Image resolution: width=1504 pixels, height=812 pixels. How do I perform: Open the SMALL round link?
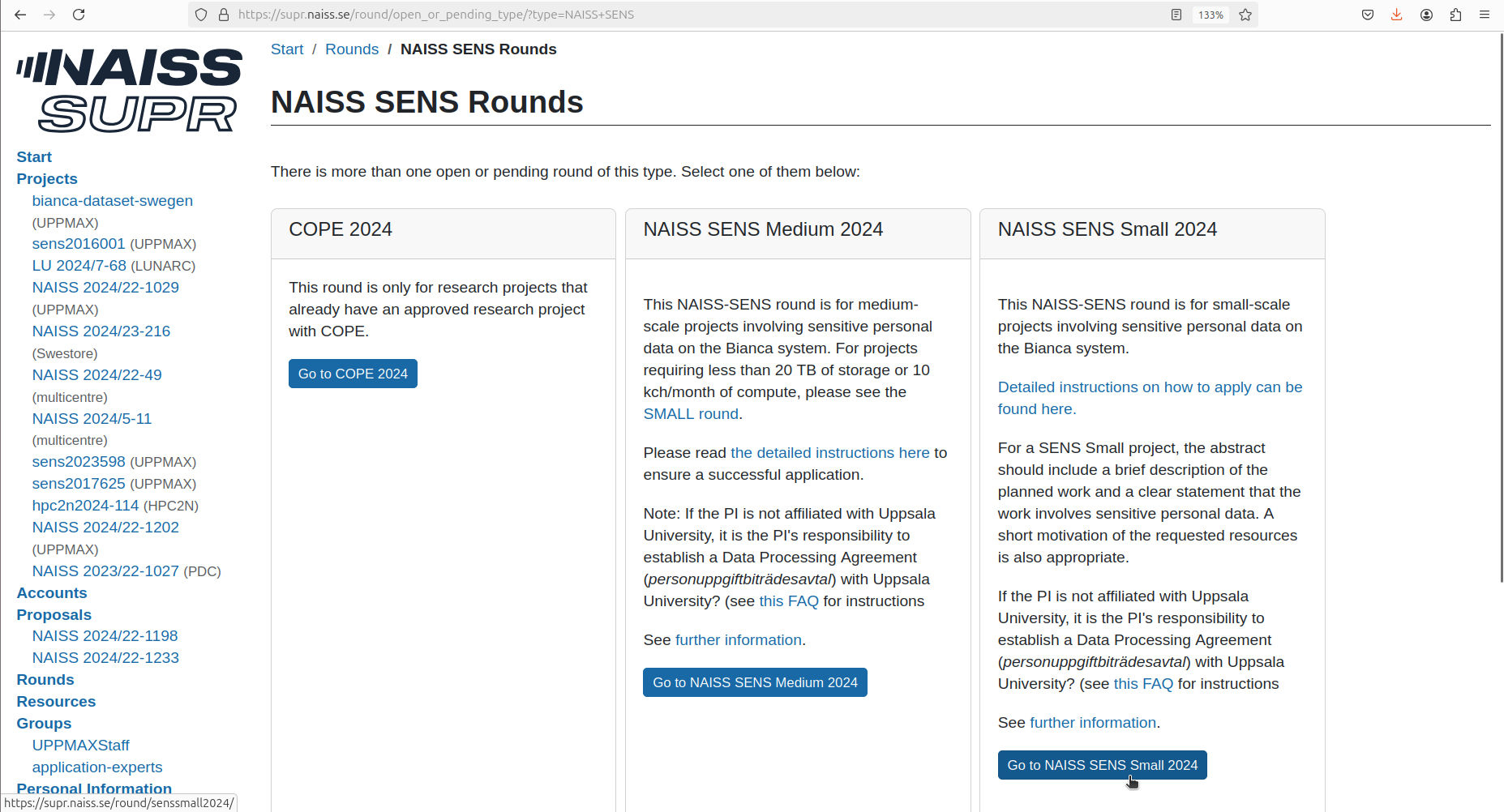[x=690, y=413]
